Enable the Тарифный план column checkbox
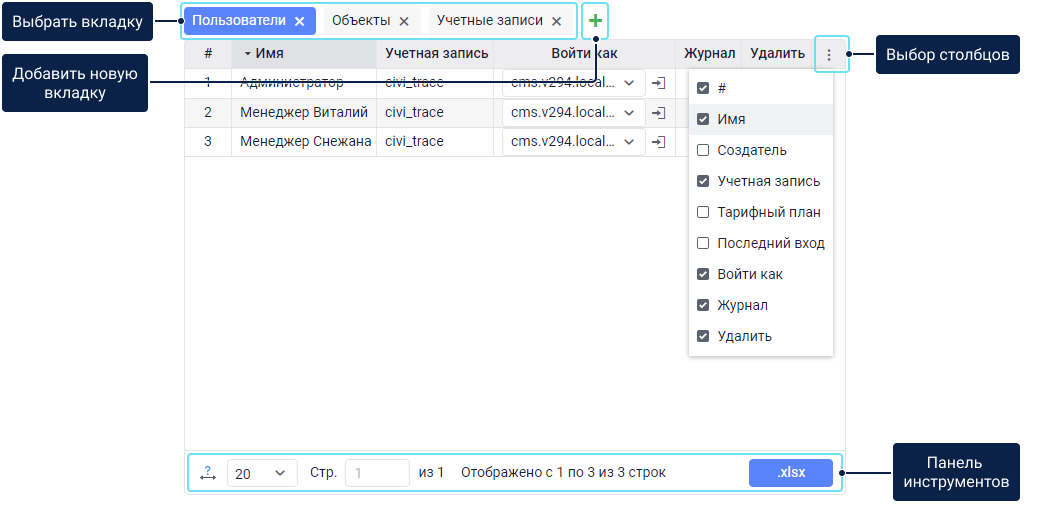Viewport: 1049px width, 505px height. pyautogui.click(x=703, y=212)
